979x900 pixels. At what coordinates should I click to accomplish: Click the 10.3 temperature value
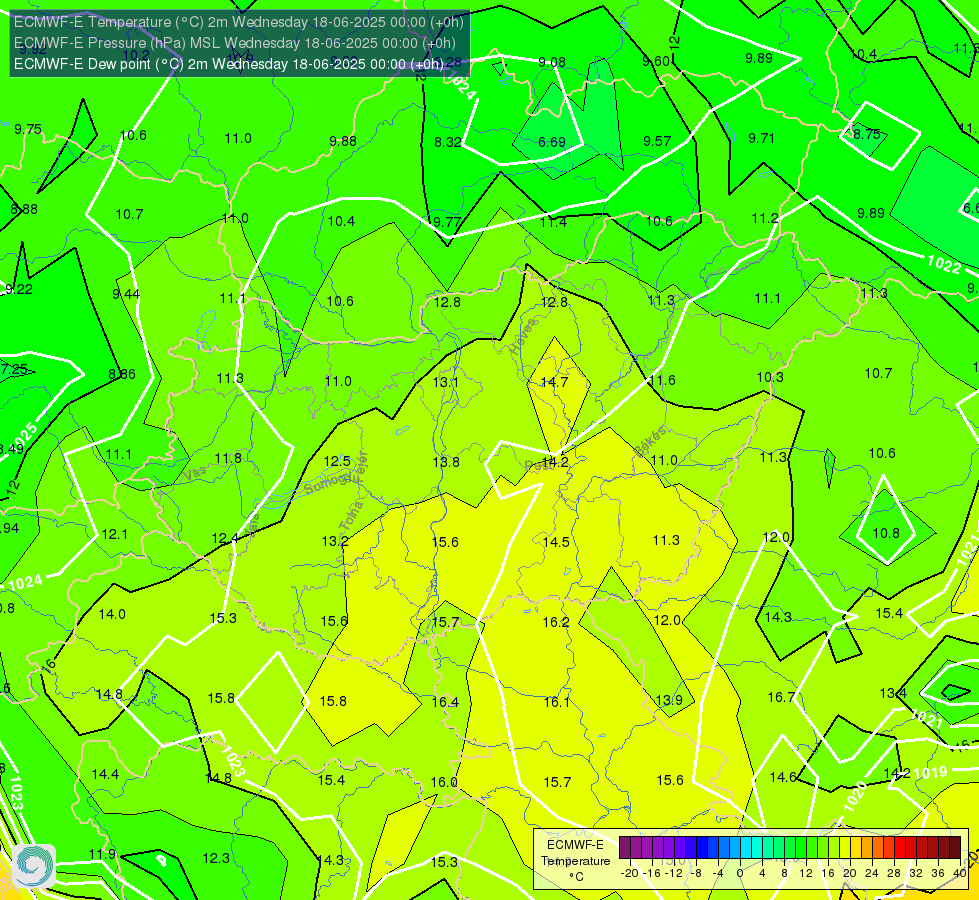coord(770,377)
